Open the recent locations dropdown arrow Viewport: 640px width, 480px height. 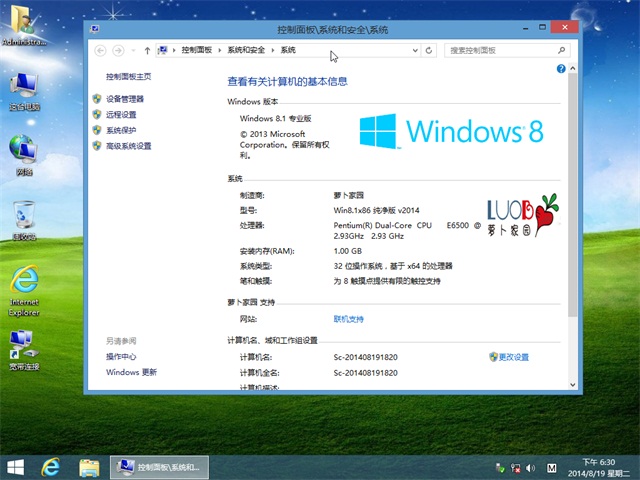(x=133, y=50)
